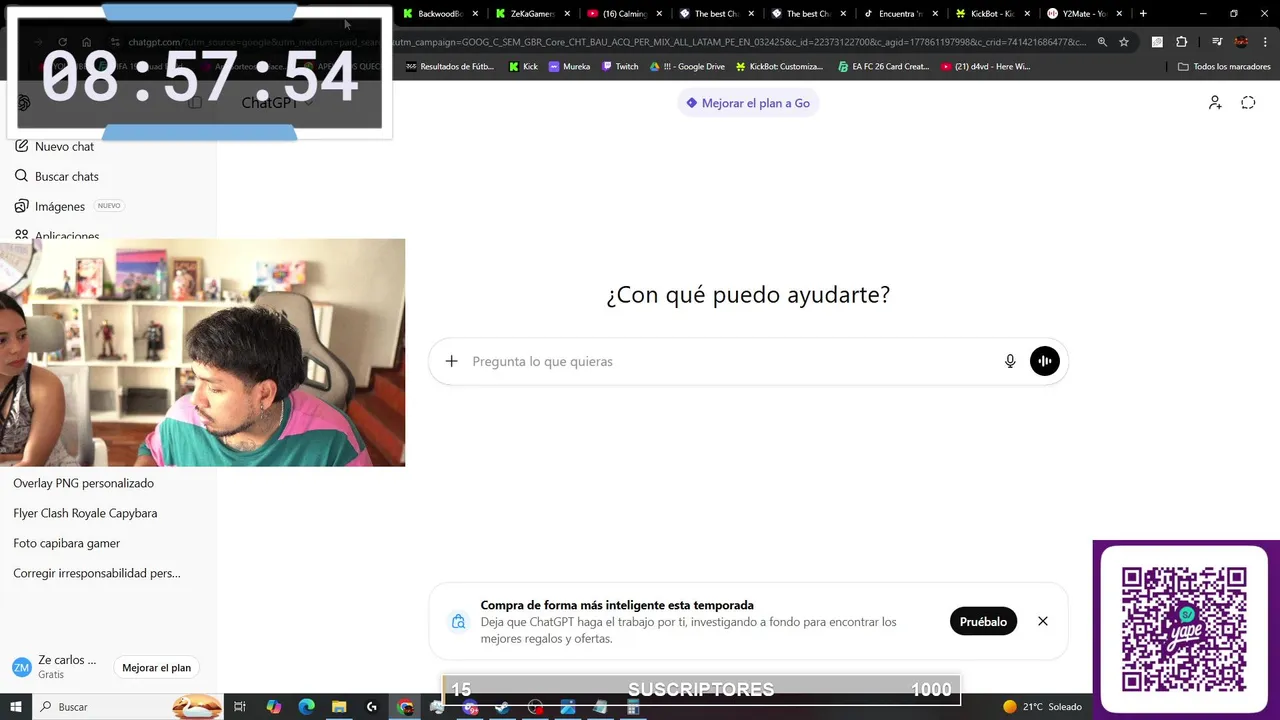Open the EA FC 26 Card Creat... bookmark
1280x720 pixels.
point(883,66)
